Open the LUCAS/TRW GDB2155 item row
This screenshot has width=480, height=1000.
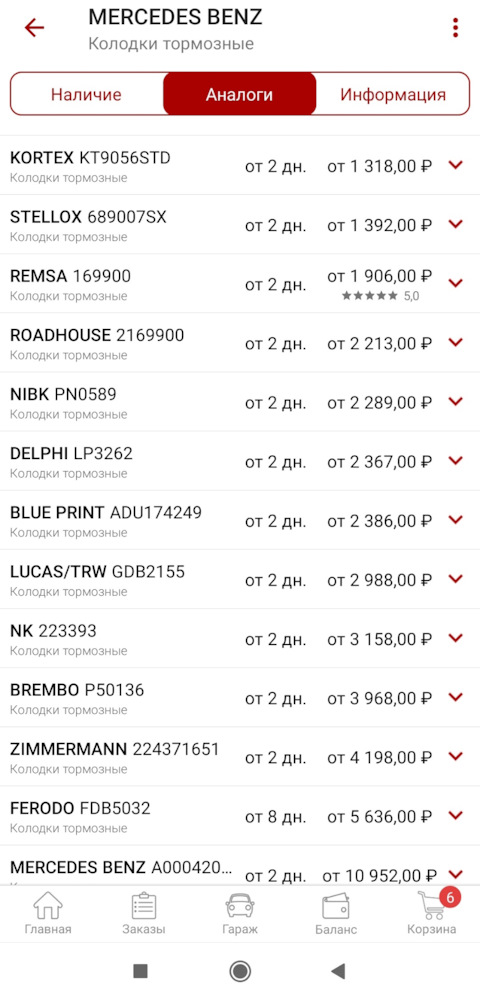pyautogui.click(x=240, y=579)
